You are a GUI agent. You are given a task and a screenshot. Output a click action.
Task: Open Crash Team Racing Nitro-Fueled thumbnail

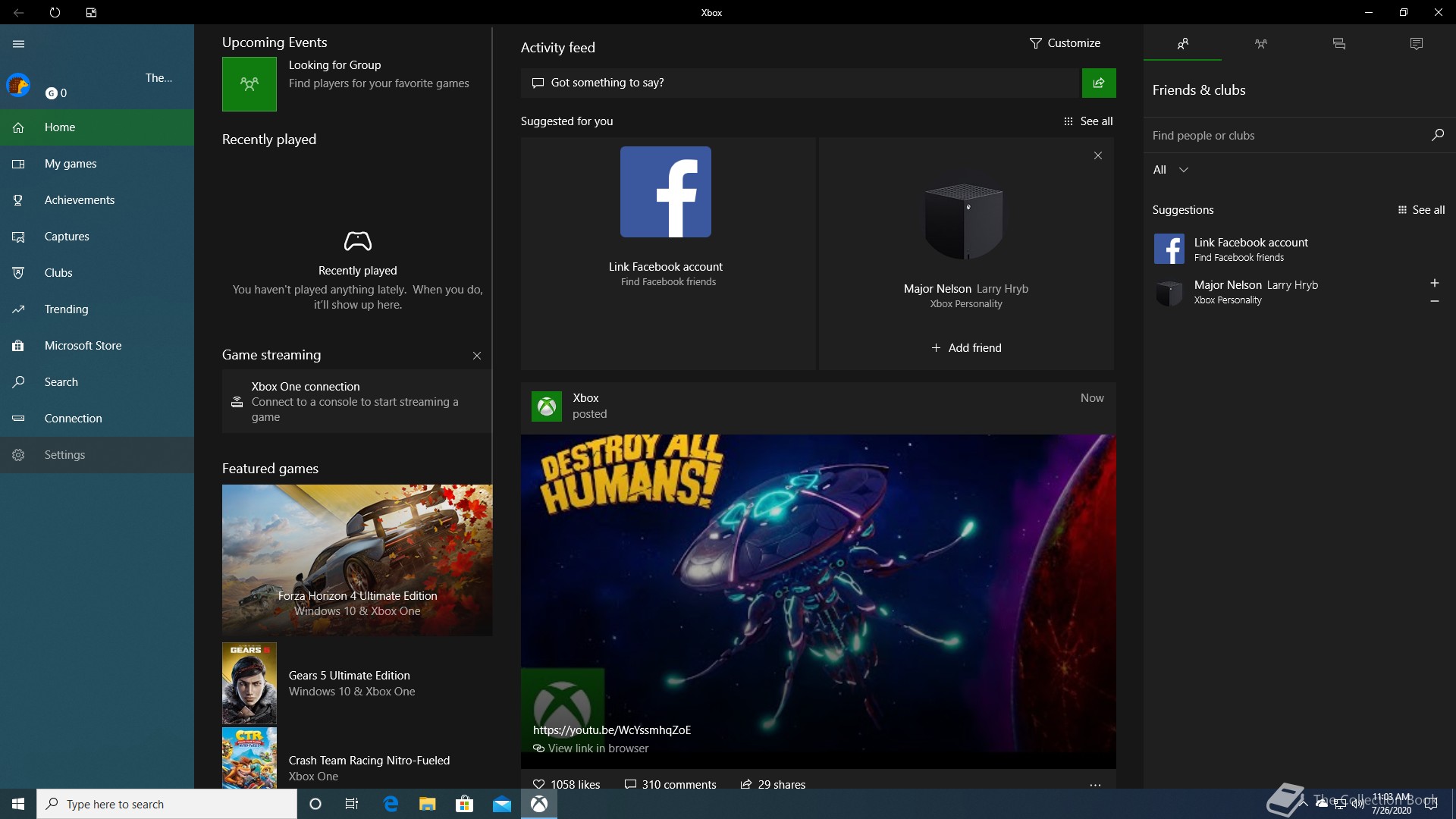pyautogui.click(x=249, y=758)
